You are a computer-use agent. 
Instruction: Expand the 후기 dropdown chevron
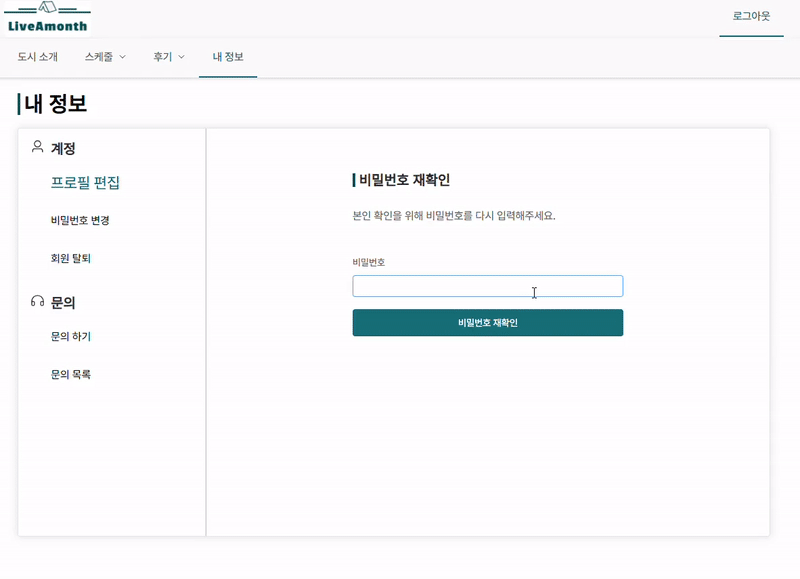pos(181,57)
